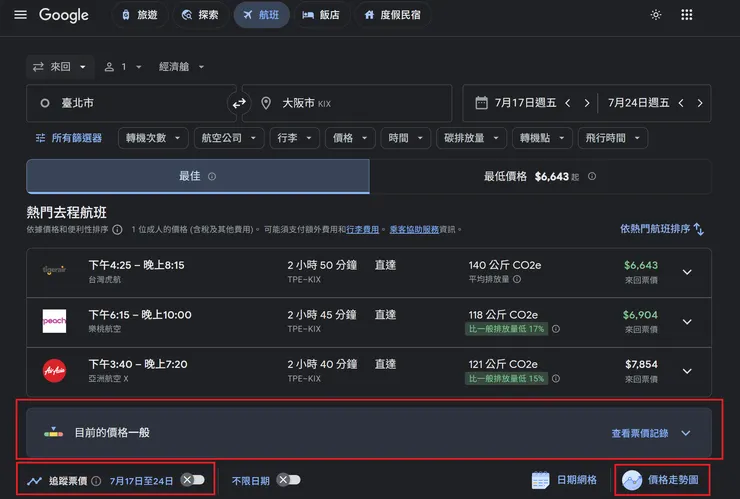Open the 飛行時間 filter dropdown

pyautogui.click(x=613, y=138)
